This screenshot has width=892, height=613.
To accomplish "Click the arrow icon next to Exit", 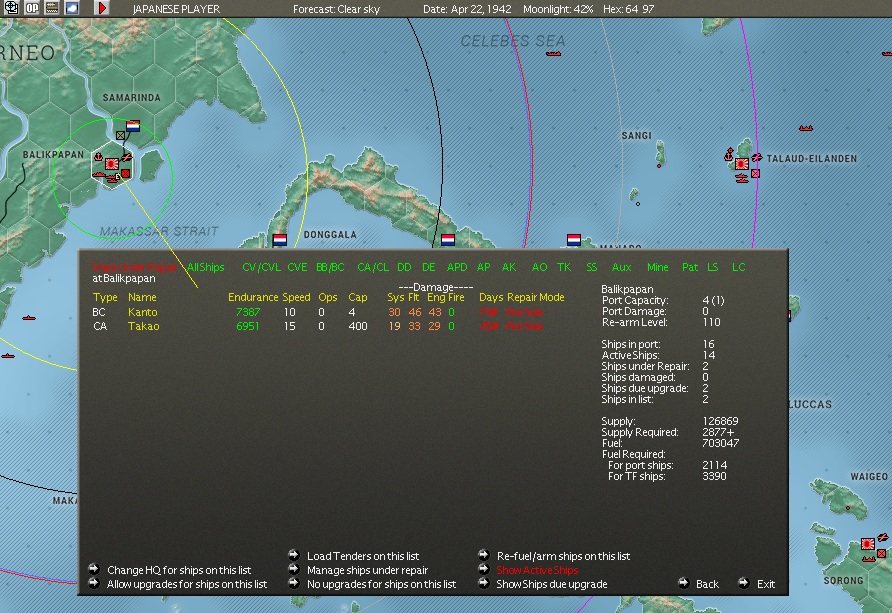I will (744, 583).
